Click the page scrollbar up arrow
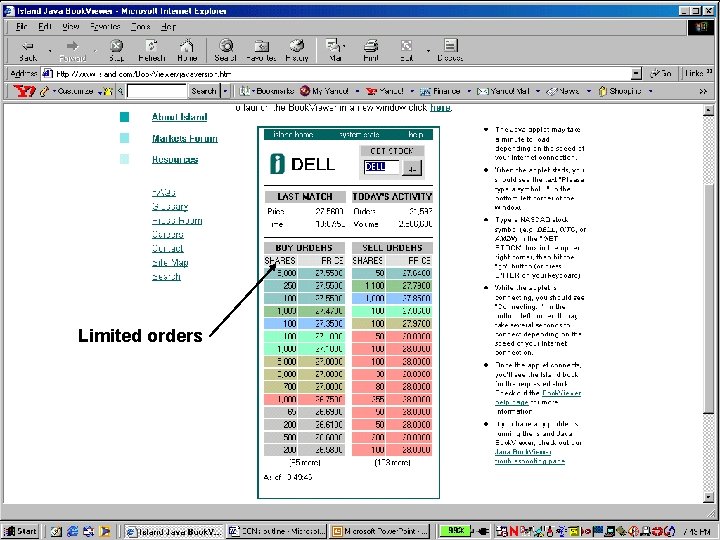This screenshot has height=540, width=720. point(709,110)
